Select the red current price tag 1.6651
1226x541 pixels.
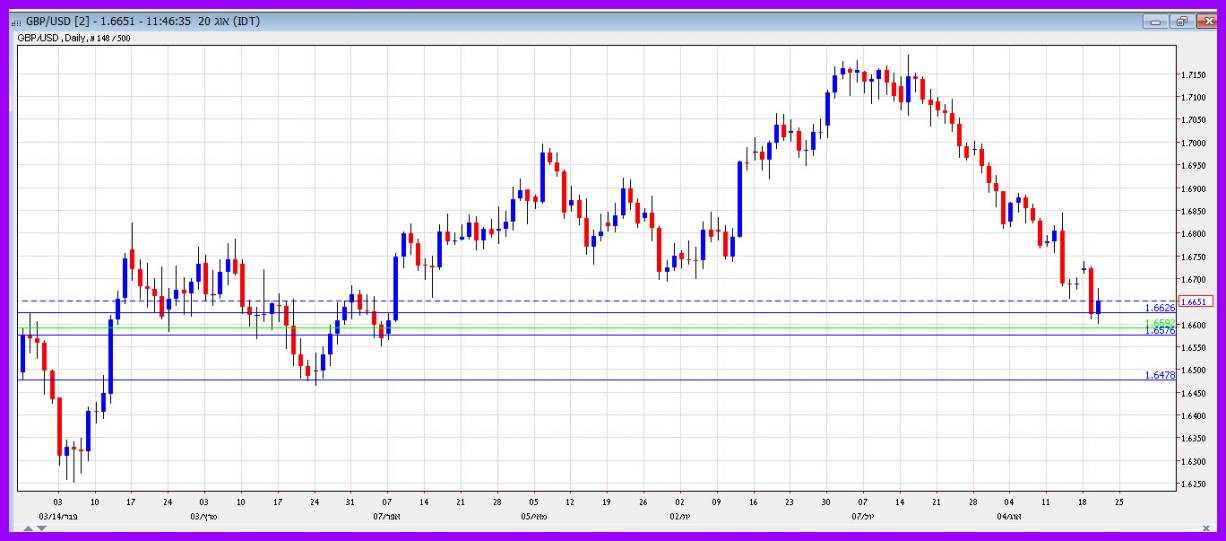click(x=1196, y=301)
